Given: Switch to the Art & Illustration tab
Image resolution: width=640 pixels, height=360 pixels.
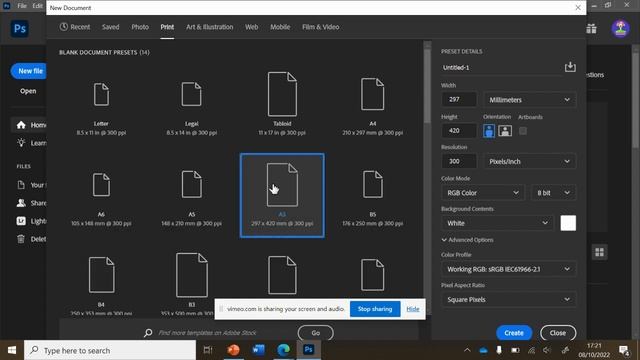Looking at the screenshot, I should pos(210,27).
